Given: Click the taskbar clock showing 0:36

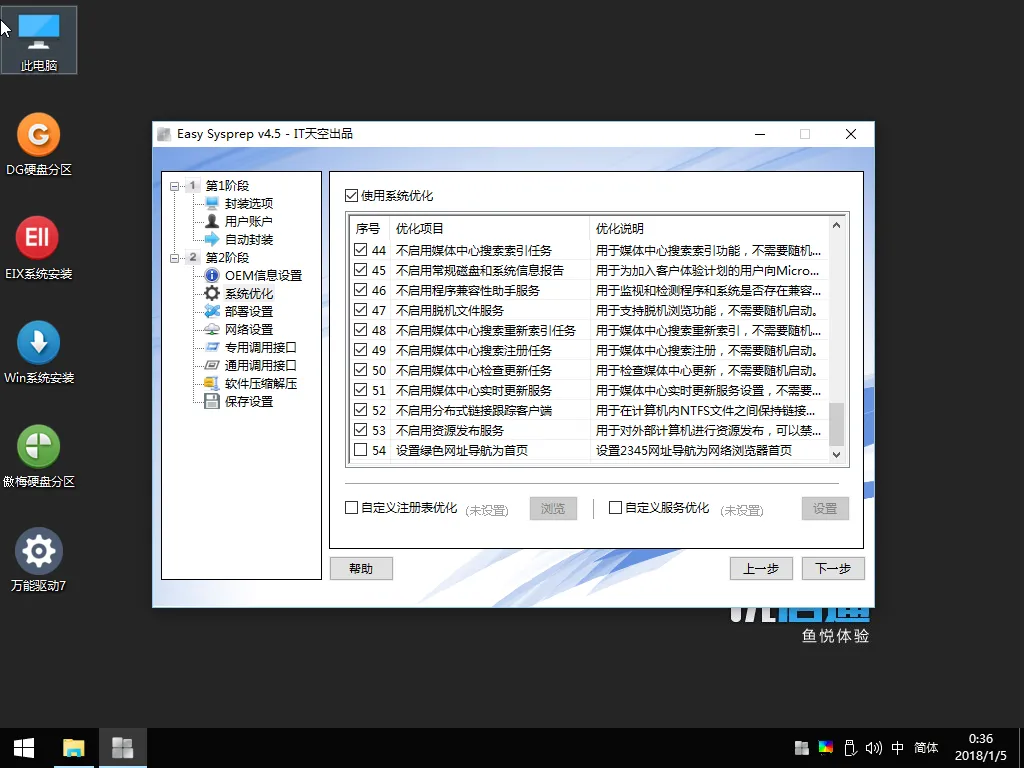Looking at the screenshot, I should [x=981, y=748].
